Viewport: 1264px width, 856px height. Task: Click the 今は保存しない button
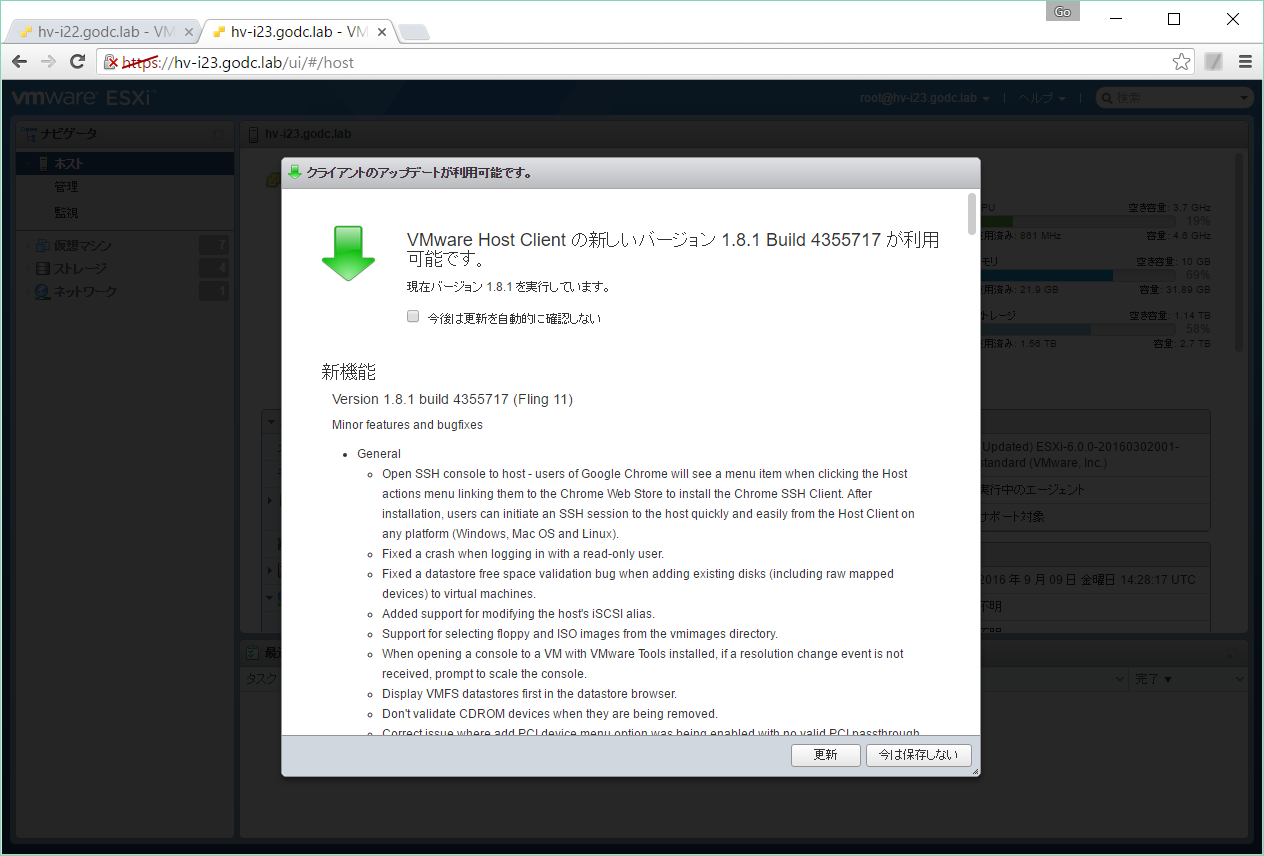coord(919,755)
